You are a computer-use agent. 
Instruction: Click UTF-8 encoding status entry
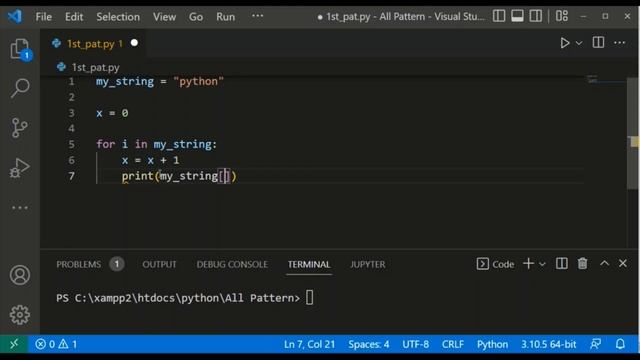click(x=416, y=344)
